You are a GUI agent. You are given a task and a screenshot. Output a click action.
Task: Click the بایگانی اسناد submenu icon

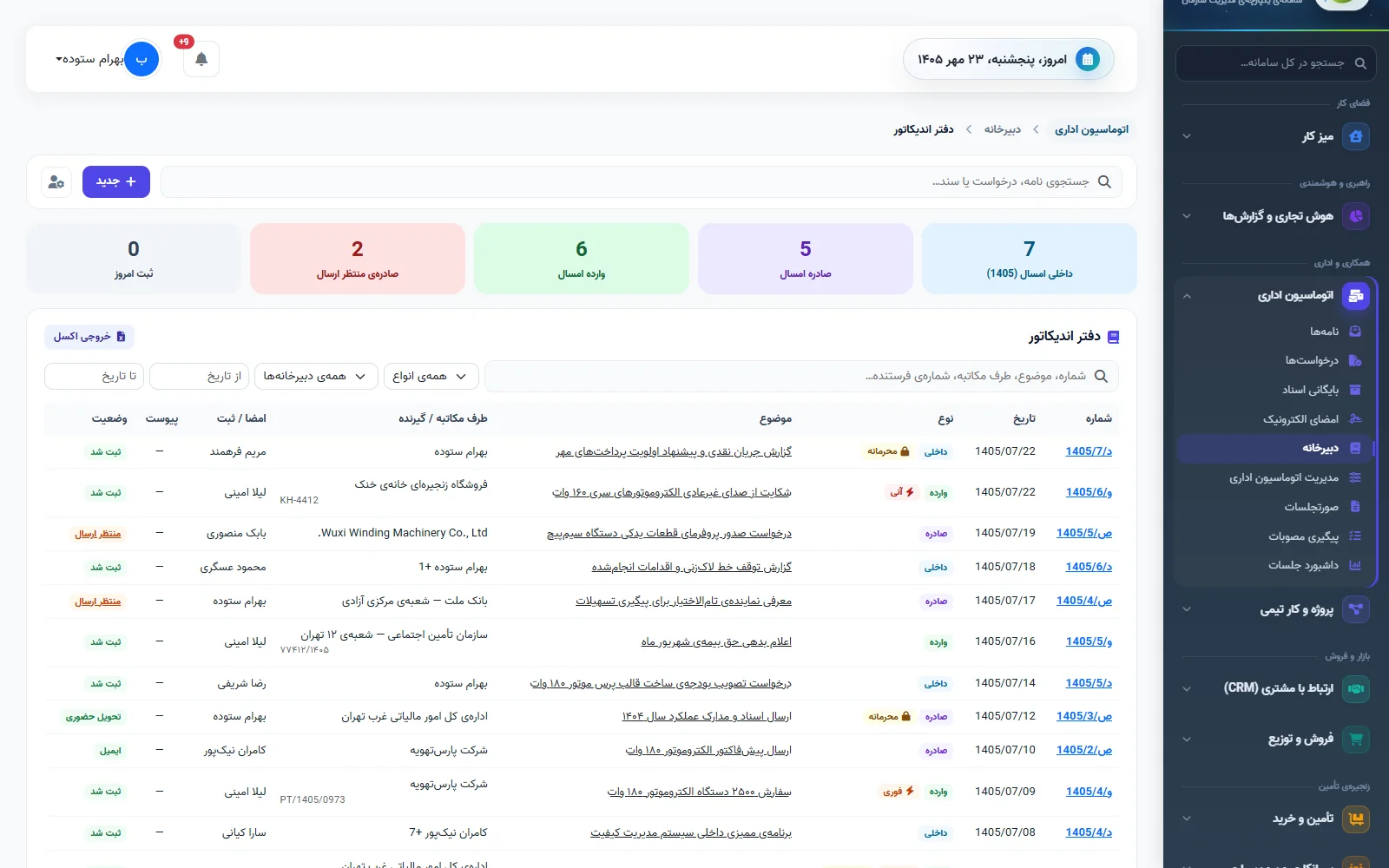pos(1355,390)
